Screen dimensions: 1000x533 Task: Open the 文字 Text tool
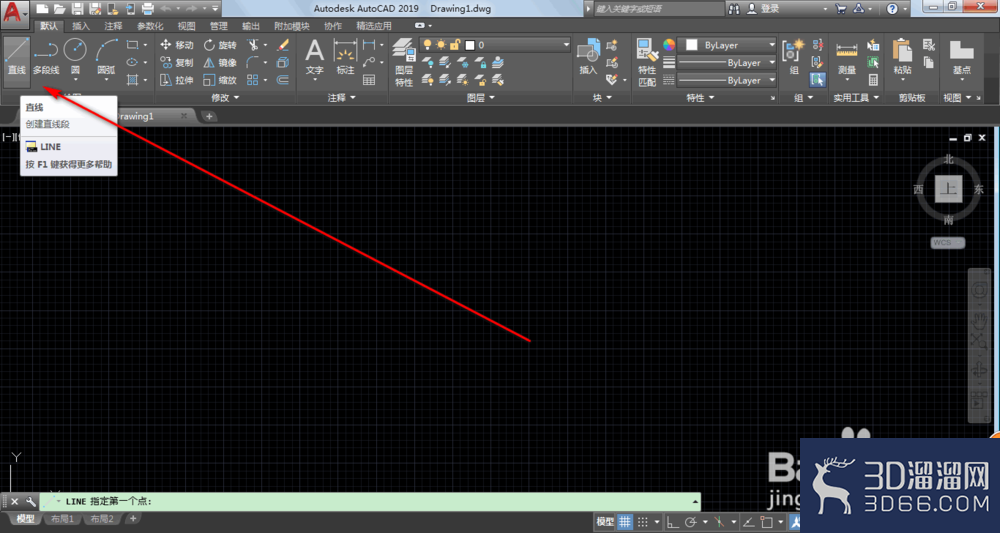click(314, 61)
